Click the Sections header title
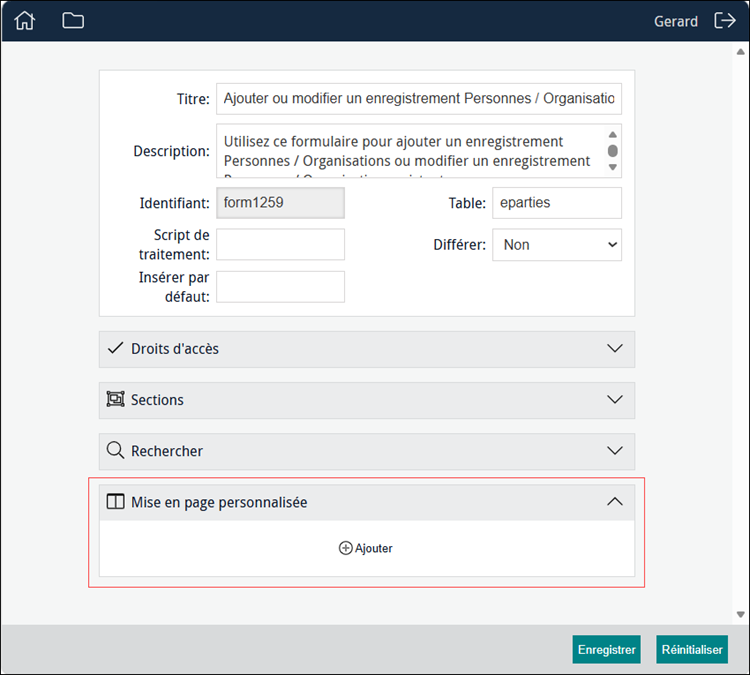Screen dimensions: 750x675 [157, 399]
